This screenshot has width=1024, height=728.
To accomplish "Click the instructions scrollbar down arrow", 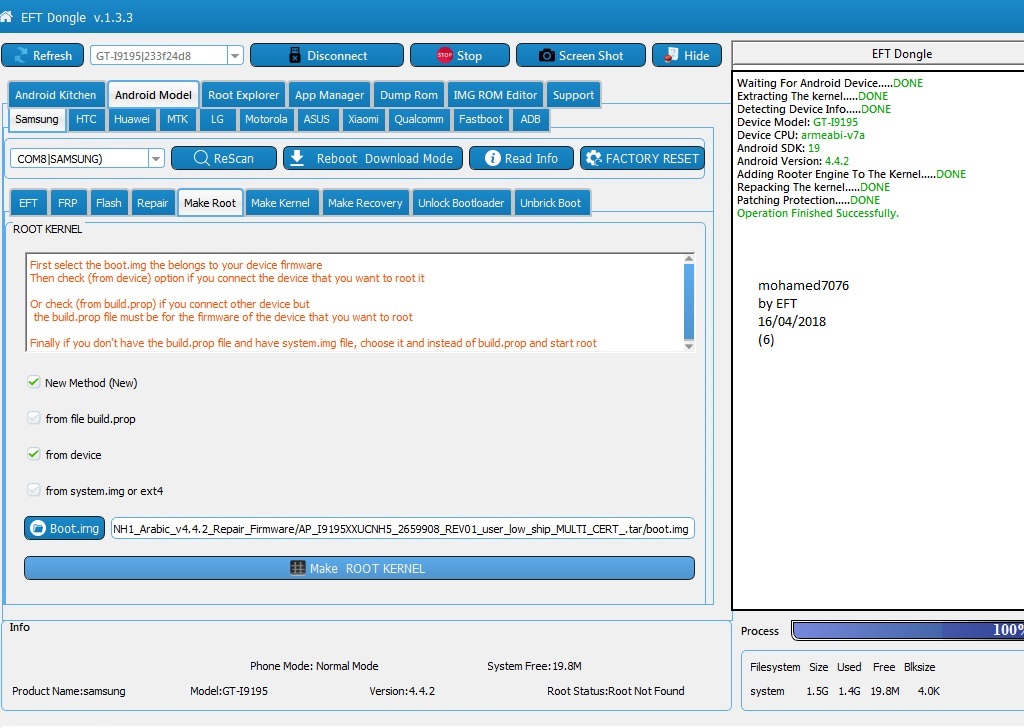I will (689, 345).
